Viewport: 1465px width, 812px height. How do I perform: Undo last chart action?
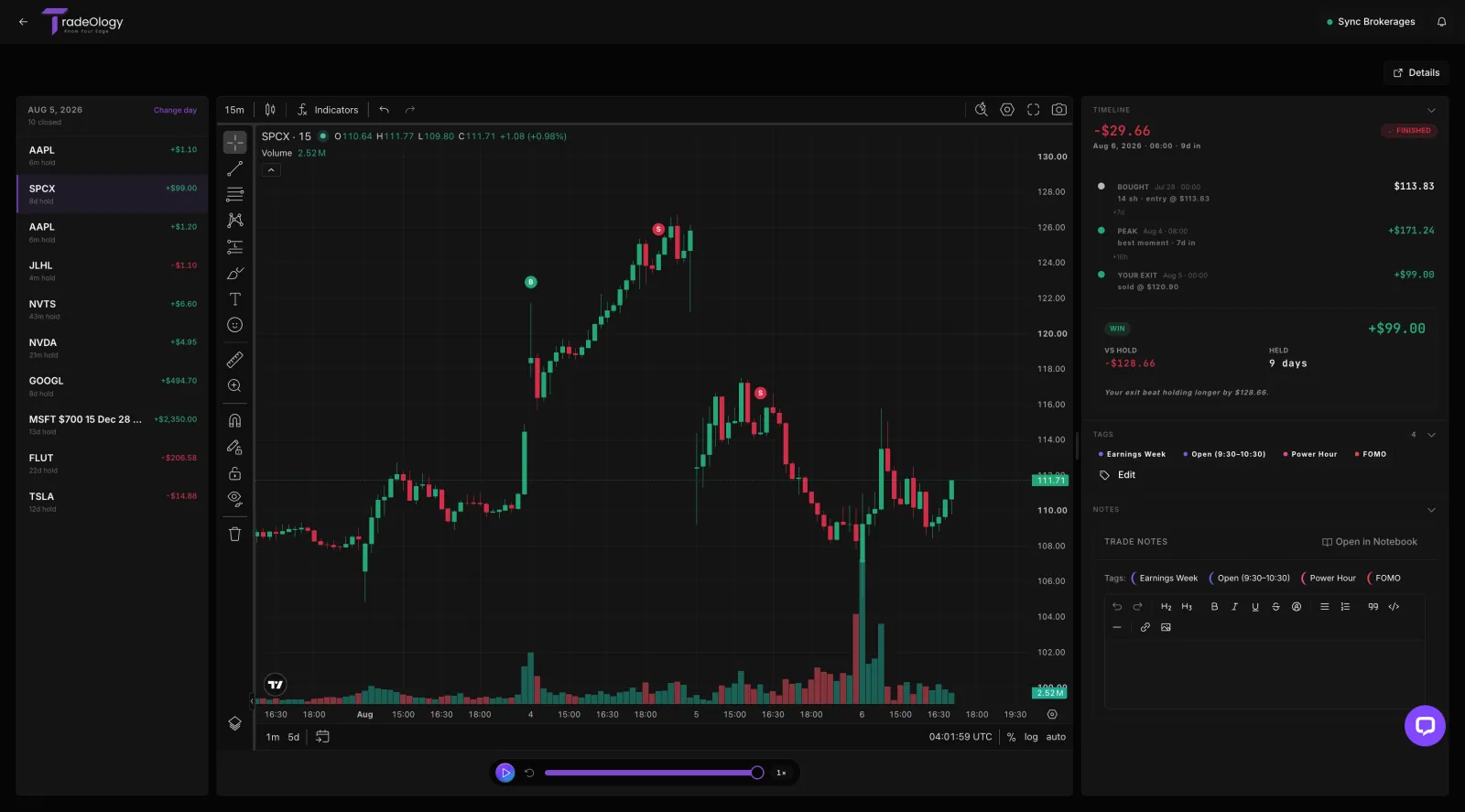point(385,110)
